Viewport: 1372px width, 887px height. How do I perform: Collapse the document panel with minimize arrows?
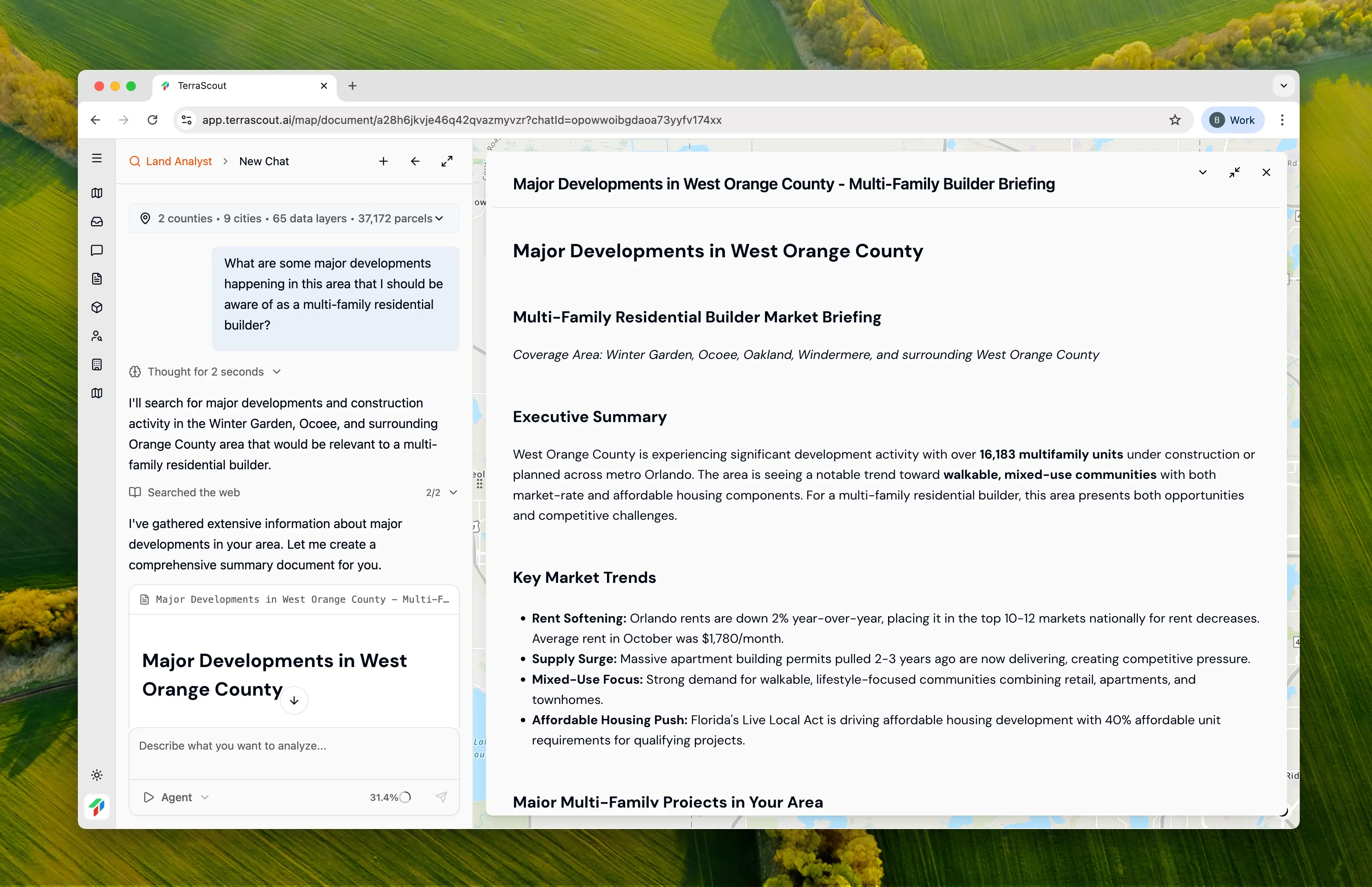click(x=1234, y=172)
